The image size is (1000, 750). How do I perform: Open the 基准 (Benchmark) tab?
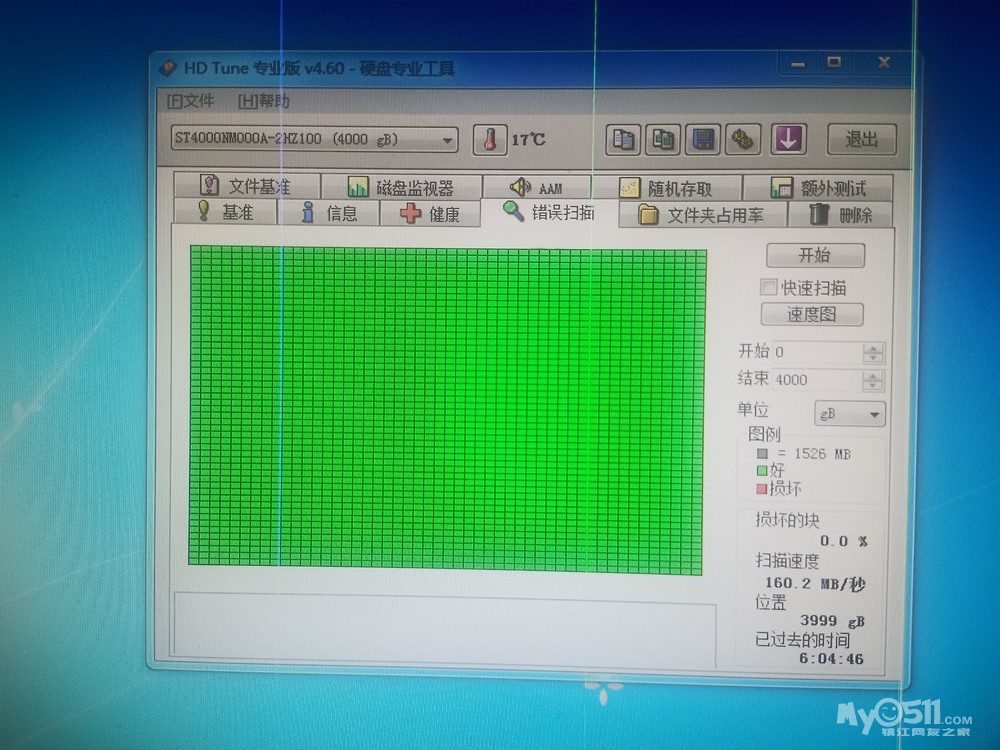click(x=225, y=212)
